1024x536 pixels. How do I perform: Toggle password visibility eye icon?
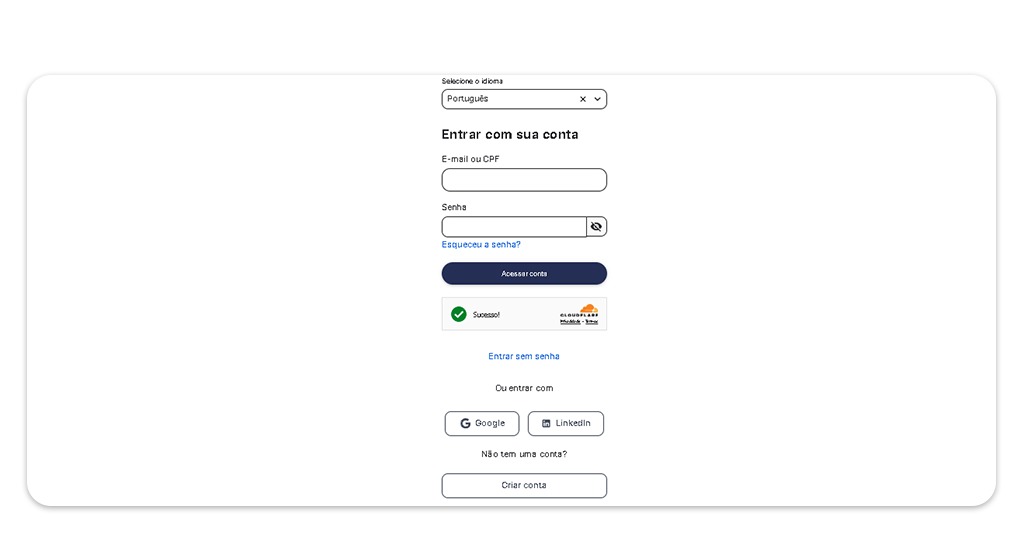point(596,227)
